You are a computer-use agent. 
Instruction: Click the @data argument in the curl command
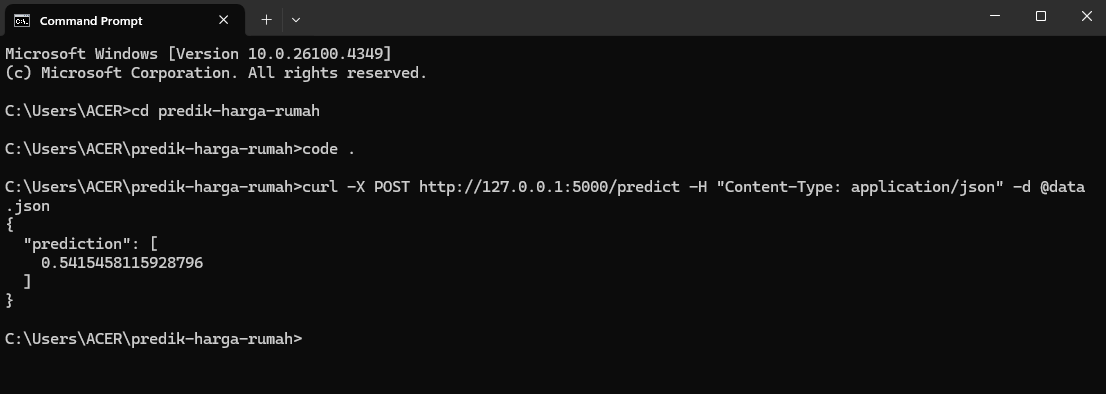1062,187
